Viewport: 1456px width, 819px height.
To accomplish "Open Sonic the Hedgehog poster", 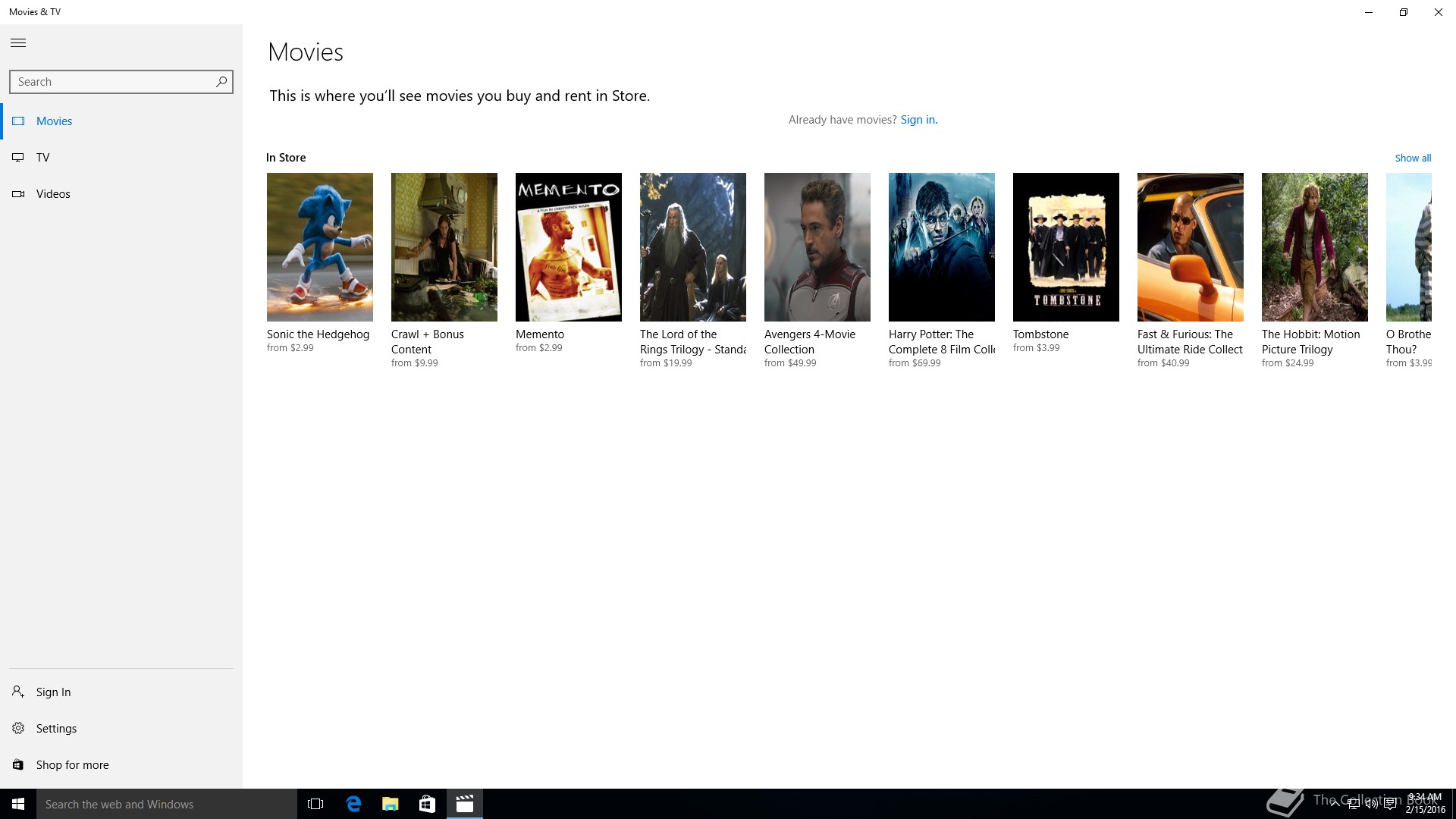I will coord(320,247).
